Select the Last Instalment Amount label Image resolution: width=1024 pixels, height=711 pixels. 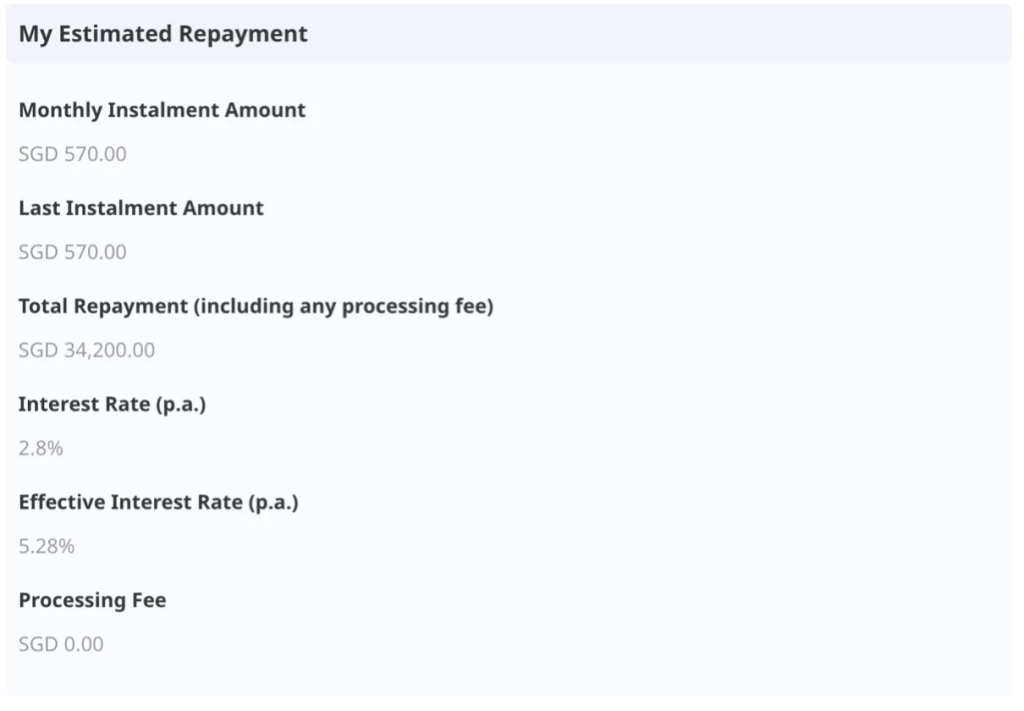coord(141,208)
